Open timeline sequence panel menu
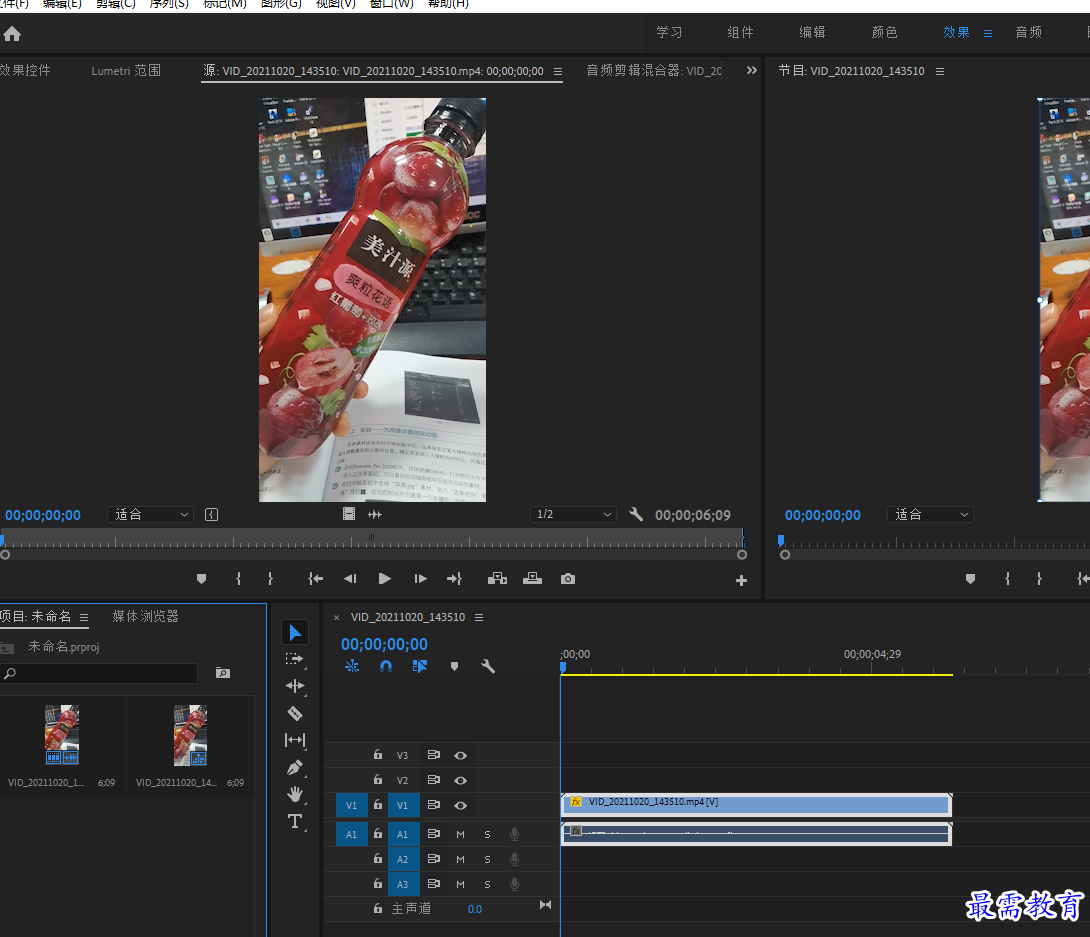The width and height of the screenshot is (1090, 937). click(x=479, y=617)
